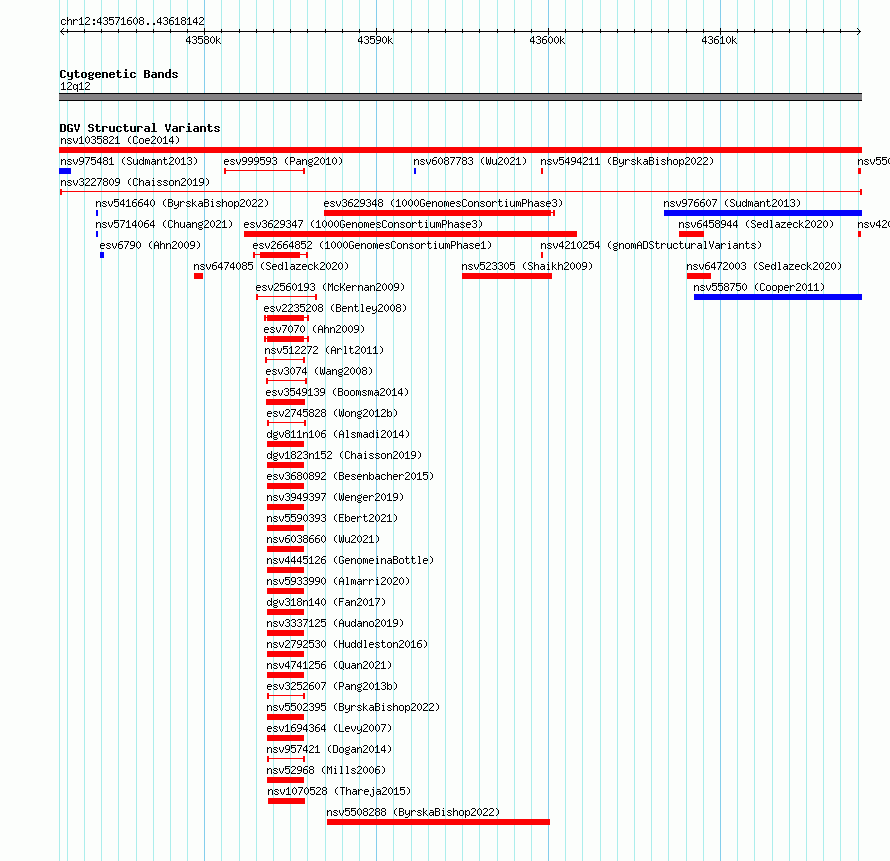Screen dimensions: 890x861
Task: Select esv3252607 (Pang2013b) label
Action: click(x=333, y=686)
